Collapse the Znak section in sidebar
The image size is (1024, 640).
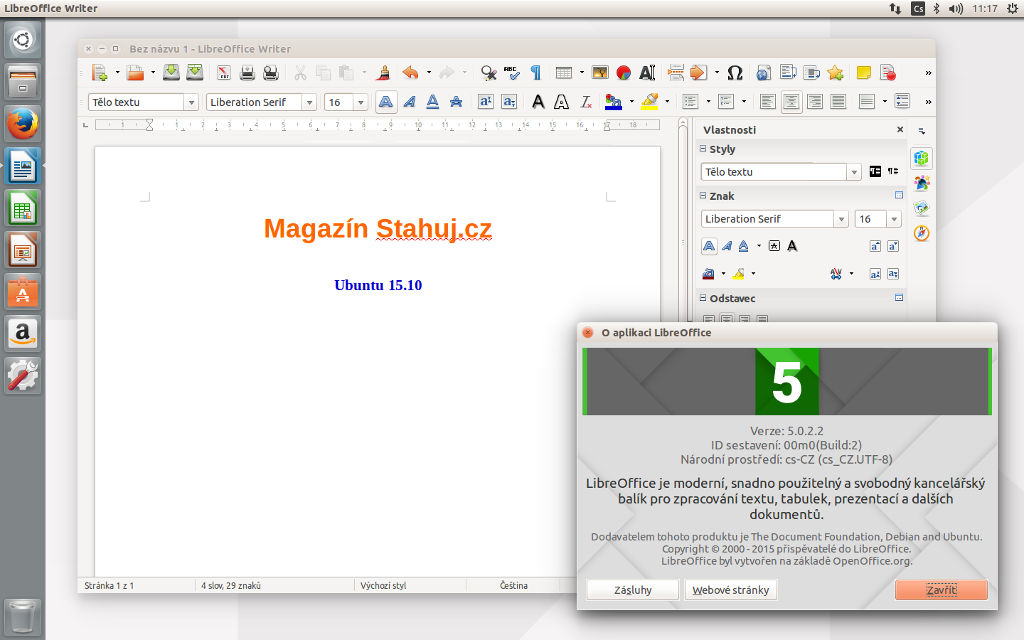tap(703, 195)
